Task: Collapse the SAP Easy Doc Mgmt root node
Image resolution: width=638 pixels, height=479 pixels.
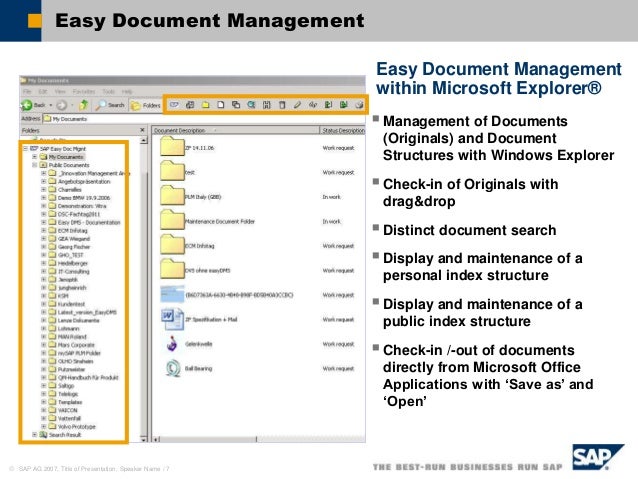Action: point(26,149)
